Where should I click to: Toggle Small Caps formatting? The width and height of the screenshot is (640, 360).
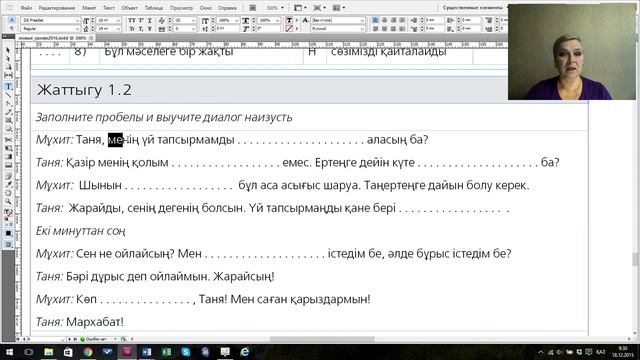[x=131, y=29]
